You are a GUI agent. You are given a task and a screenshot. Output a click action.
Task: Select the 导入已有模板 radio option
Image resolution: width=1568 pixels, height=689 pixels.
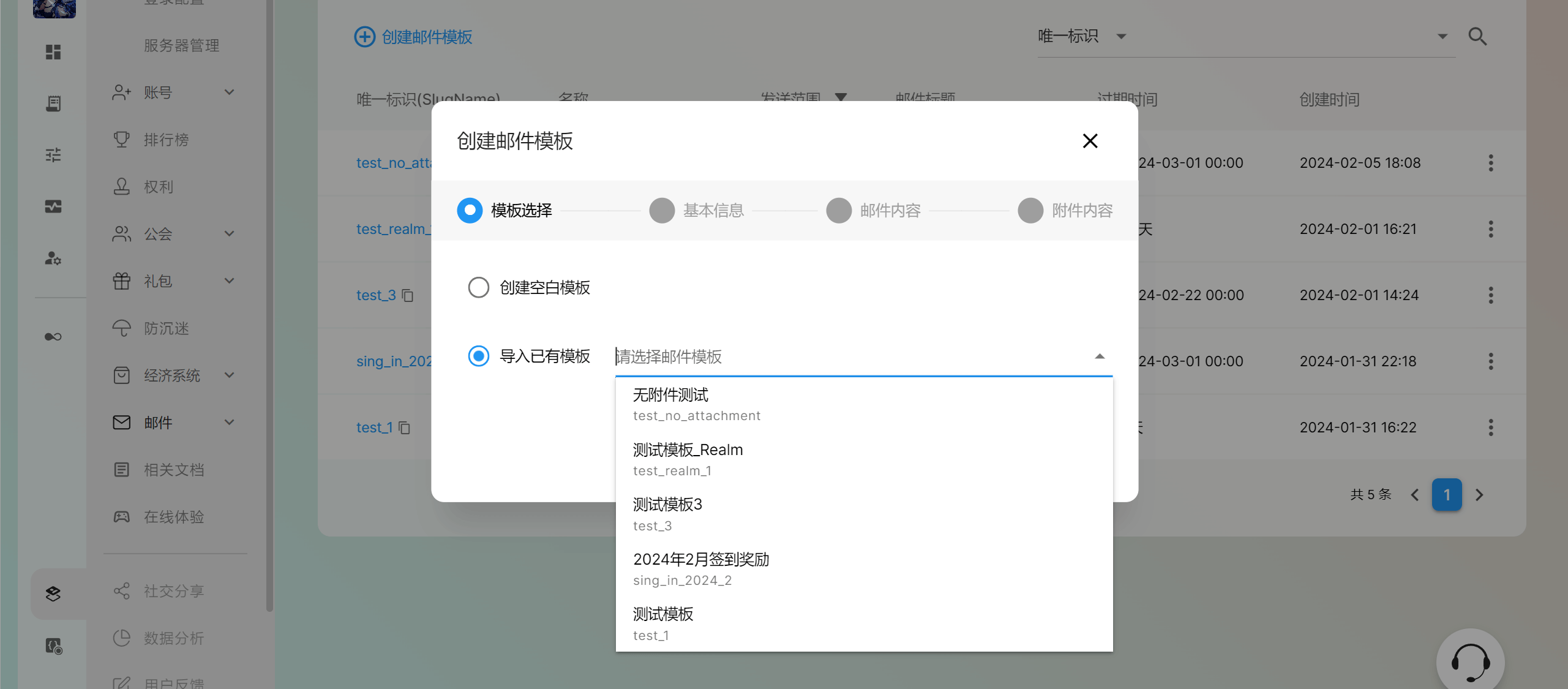click(478, 356)
